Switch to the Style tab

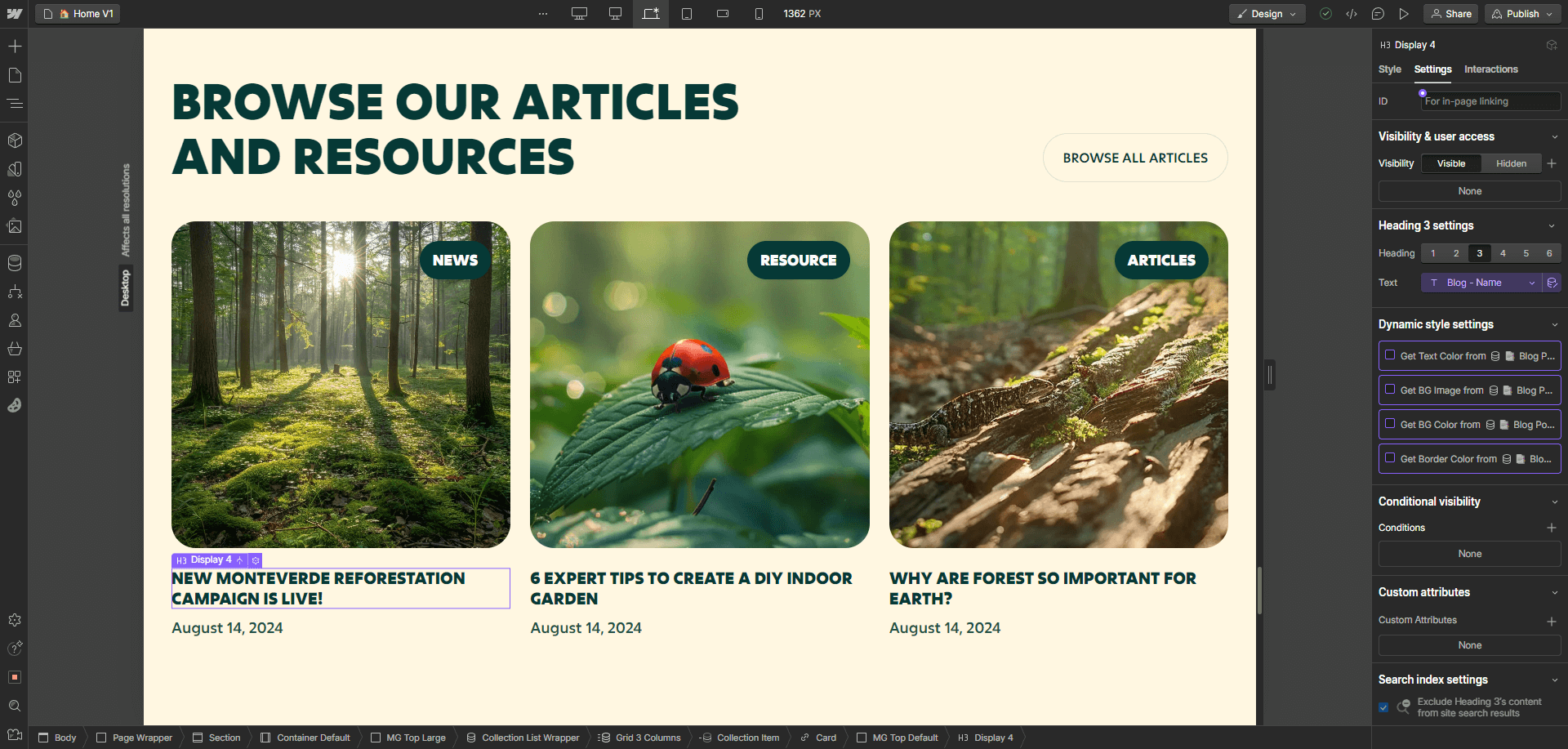coord(1389,69)
